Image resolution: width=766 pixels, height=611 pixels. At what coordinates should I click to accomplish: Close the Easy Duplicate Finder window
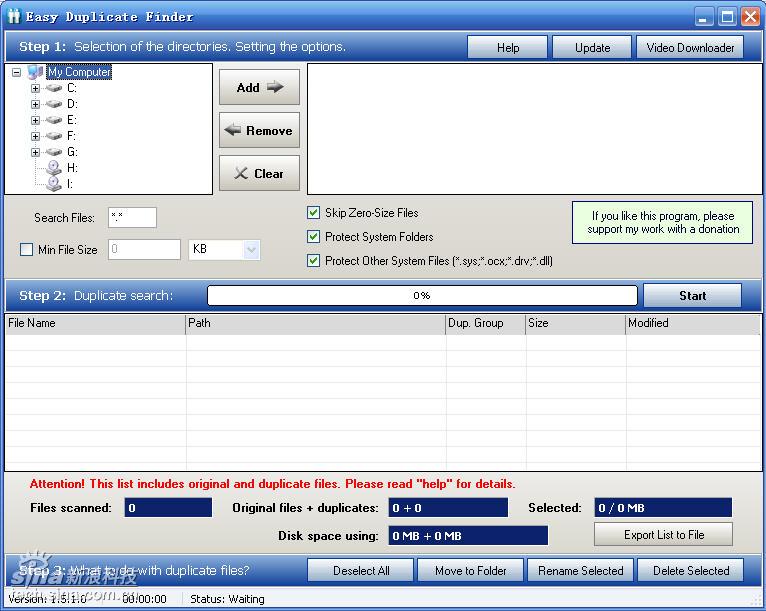coord(750,17)
